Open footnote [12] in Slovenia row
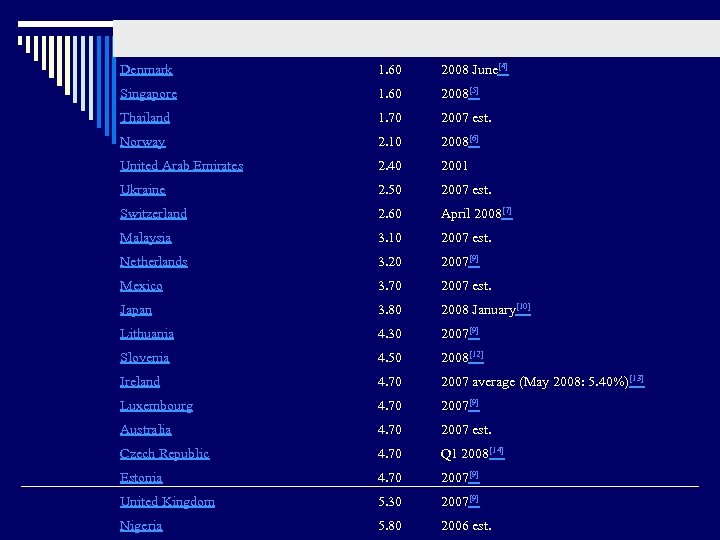720x540 pixels. pos(476,356)
